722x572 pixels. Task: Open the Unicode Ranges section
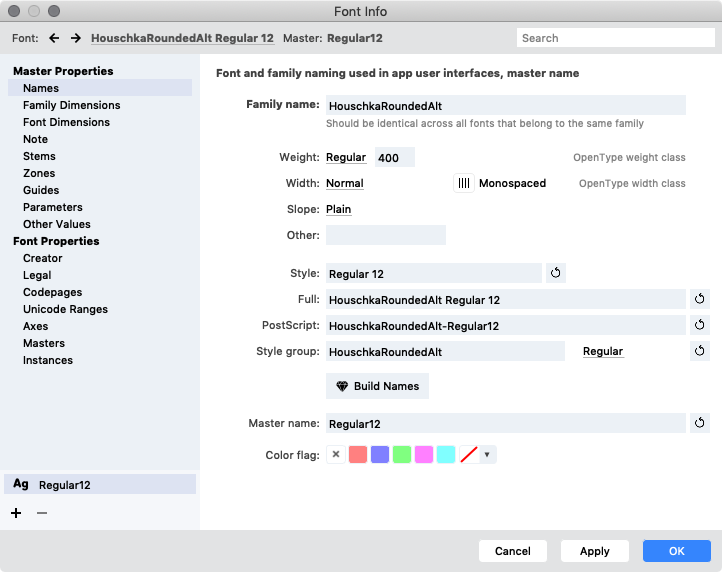pyautogui.click(x=65, y=309)
